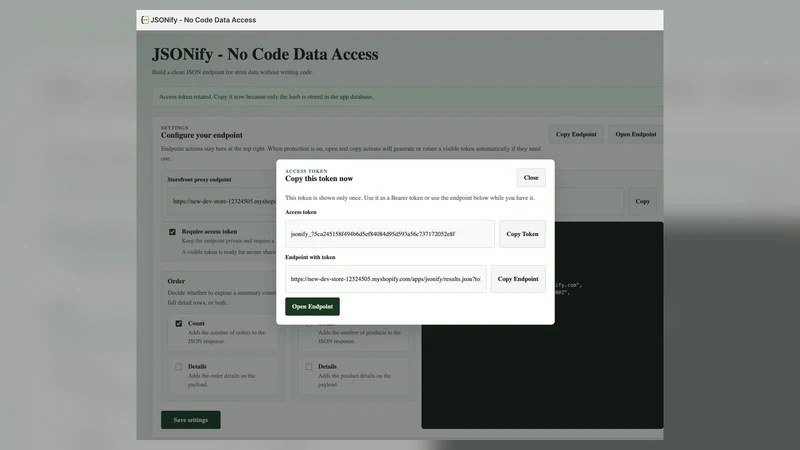Image resolution: width=800 pixels, height=450 pixels.
Task: Select the access token text field
Action: tap(390, 234)
